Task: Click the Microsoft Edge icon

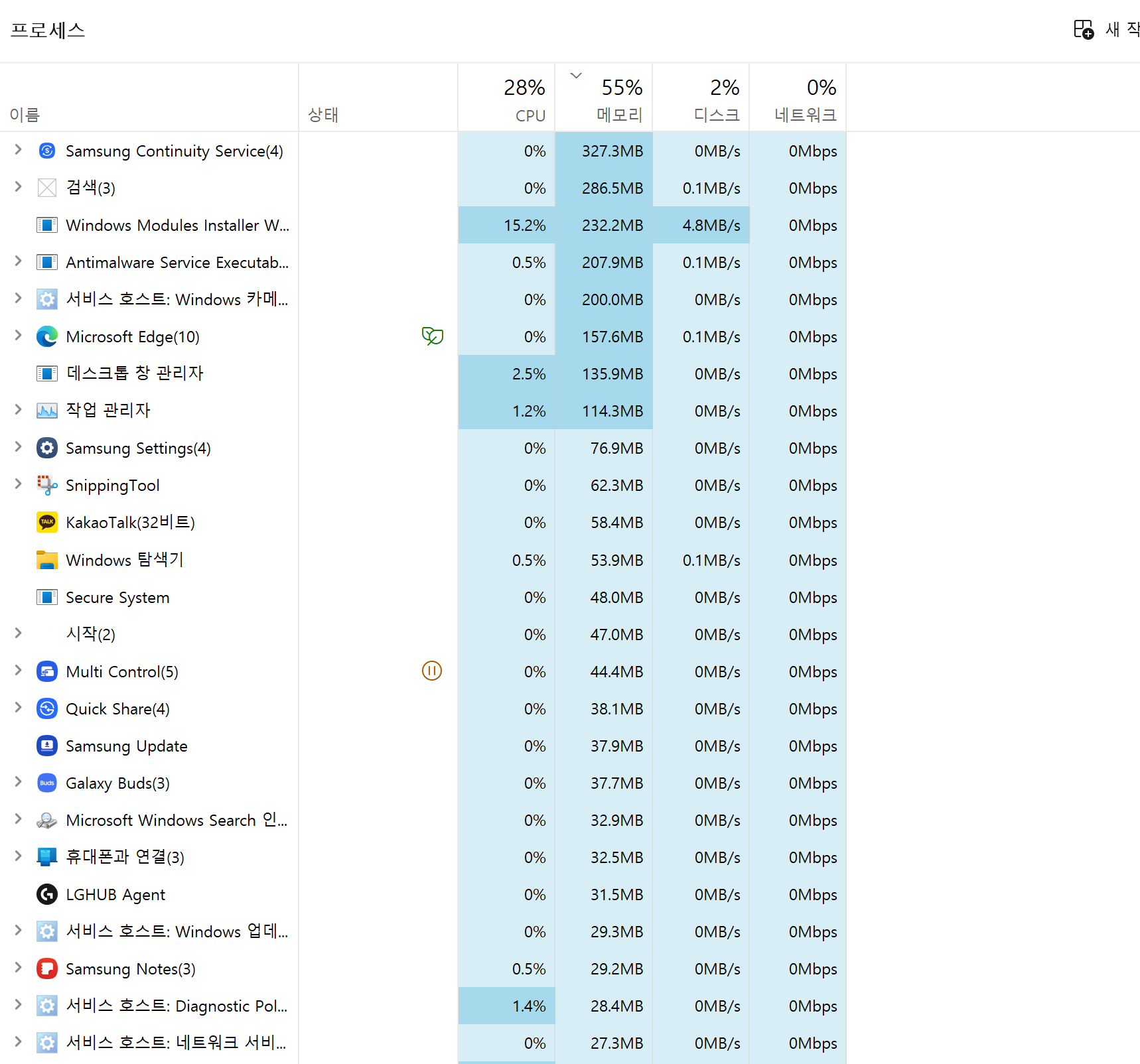Action: [46, 336]
